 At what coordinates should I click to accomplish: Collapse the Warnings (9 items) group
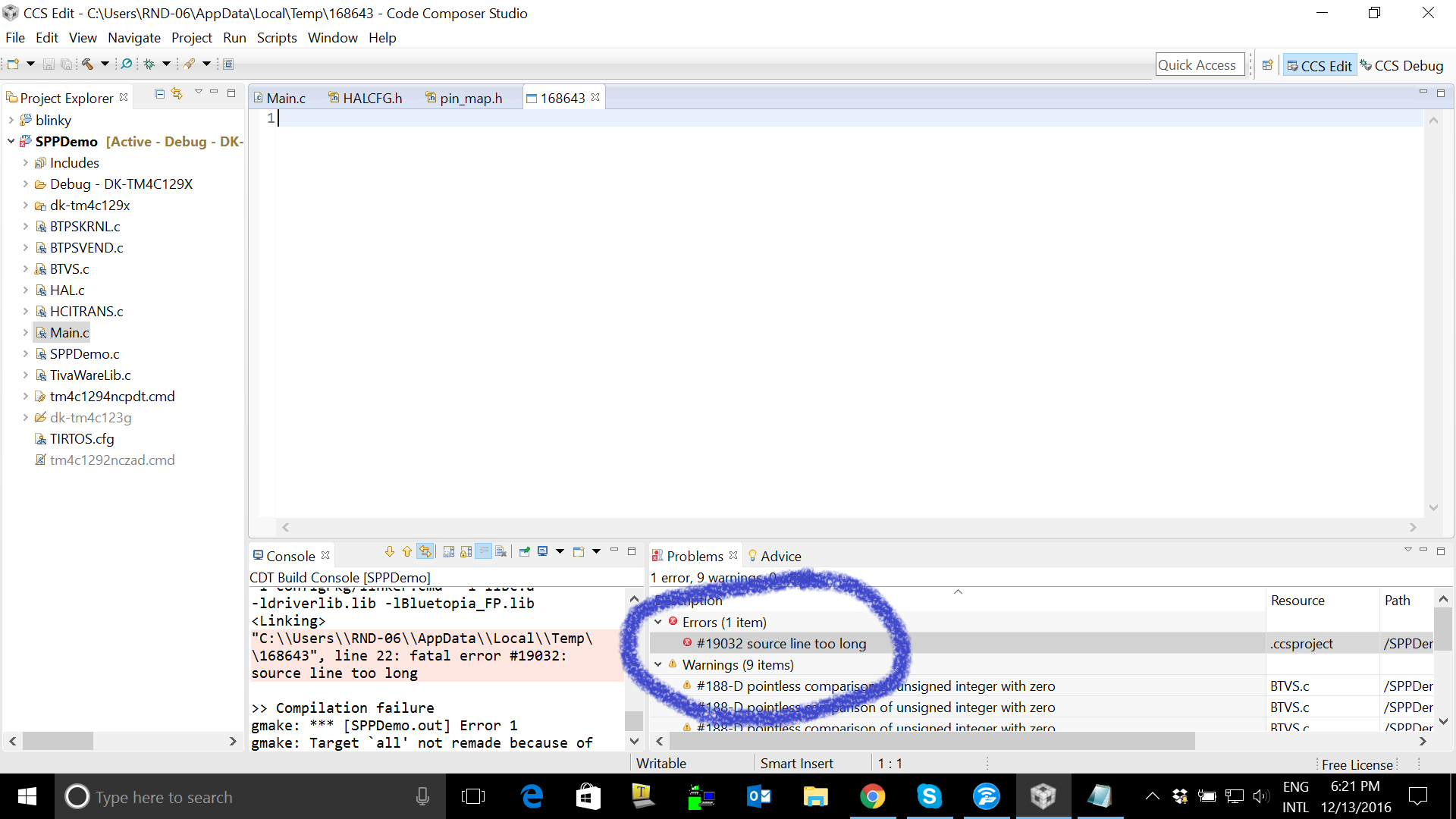coord(658,664)
